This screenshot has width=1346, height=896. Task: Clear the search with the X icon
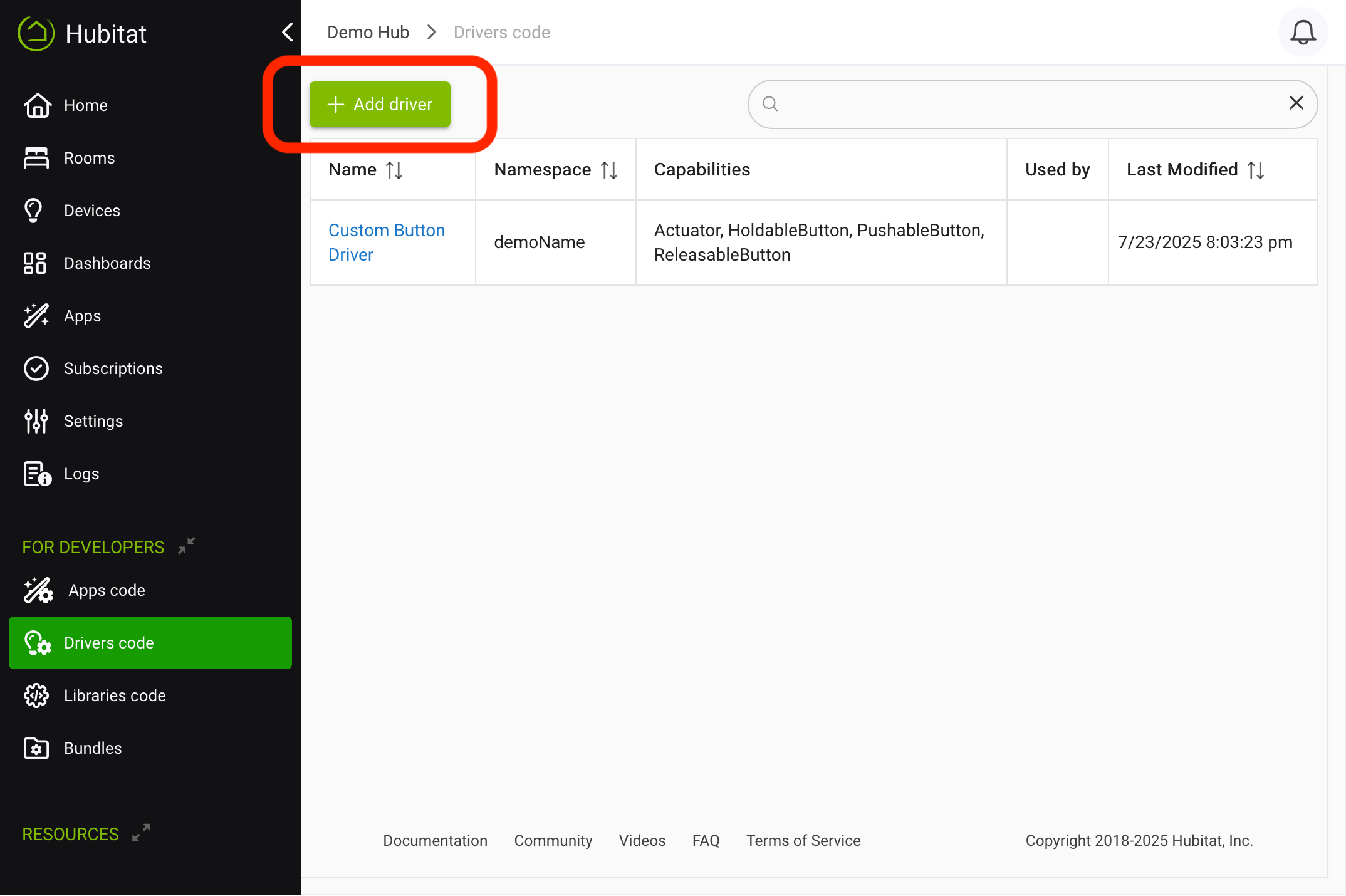point(1296,103)
